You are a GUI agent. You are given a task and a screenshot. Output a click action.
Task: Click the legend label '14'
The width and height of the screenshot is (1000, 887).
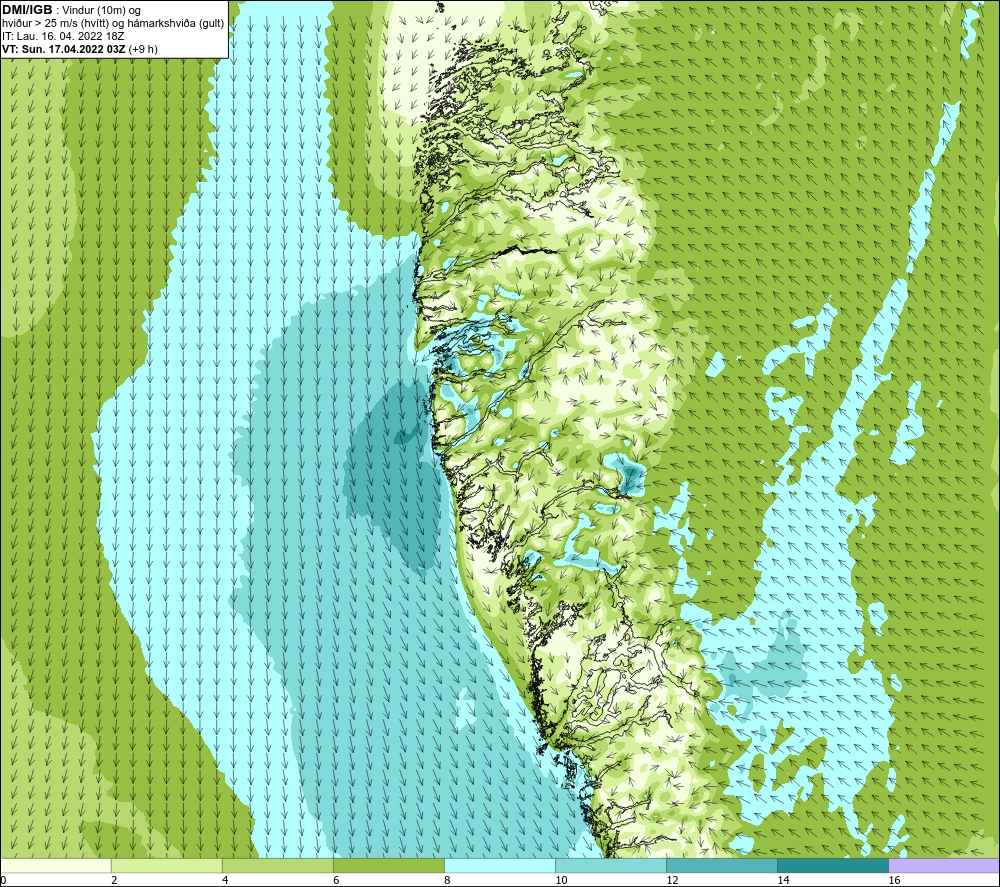tap(783, 881)
